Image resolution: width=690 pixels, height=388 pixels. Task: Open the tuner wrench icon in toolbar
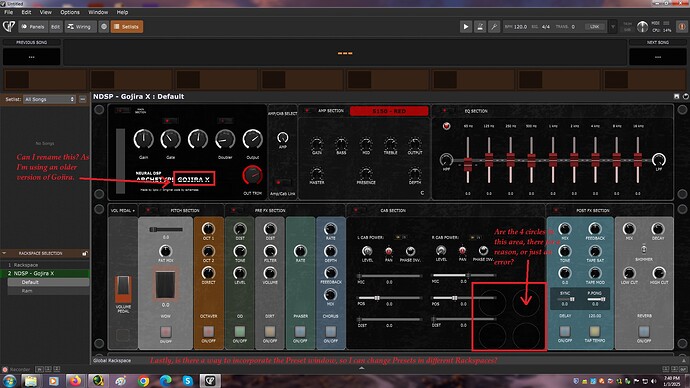click(494, 27)
